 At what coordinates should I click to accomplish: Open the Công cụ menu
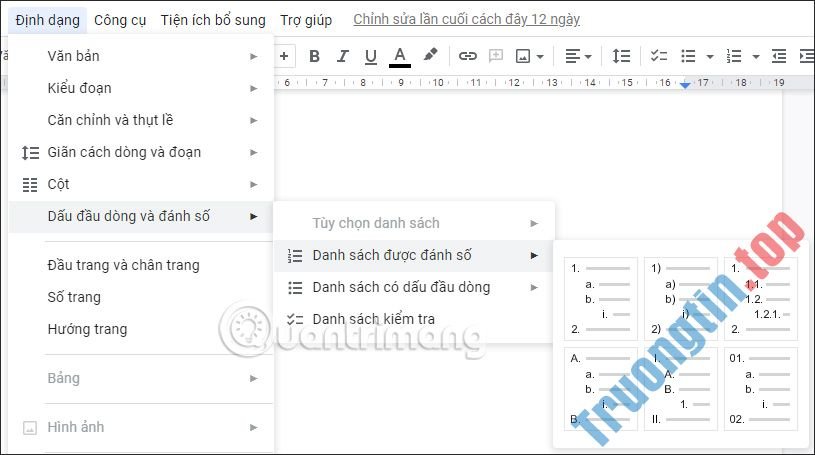pos(120,20)
